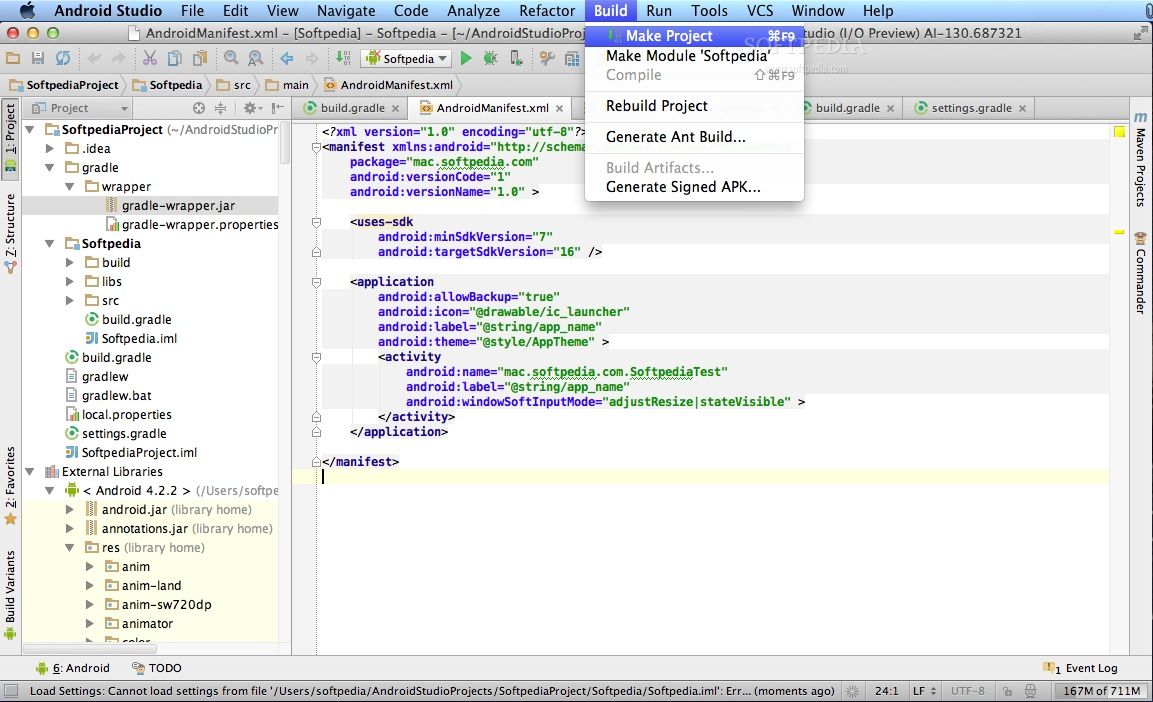Click the Synchronize refresh icon

coord(63,58)
